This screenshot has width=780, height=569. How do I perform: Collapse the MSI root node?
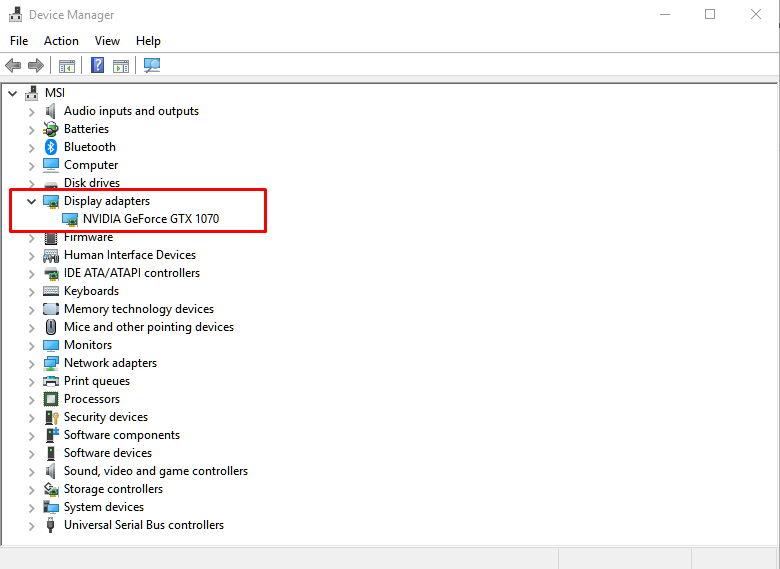[13, 93]
